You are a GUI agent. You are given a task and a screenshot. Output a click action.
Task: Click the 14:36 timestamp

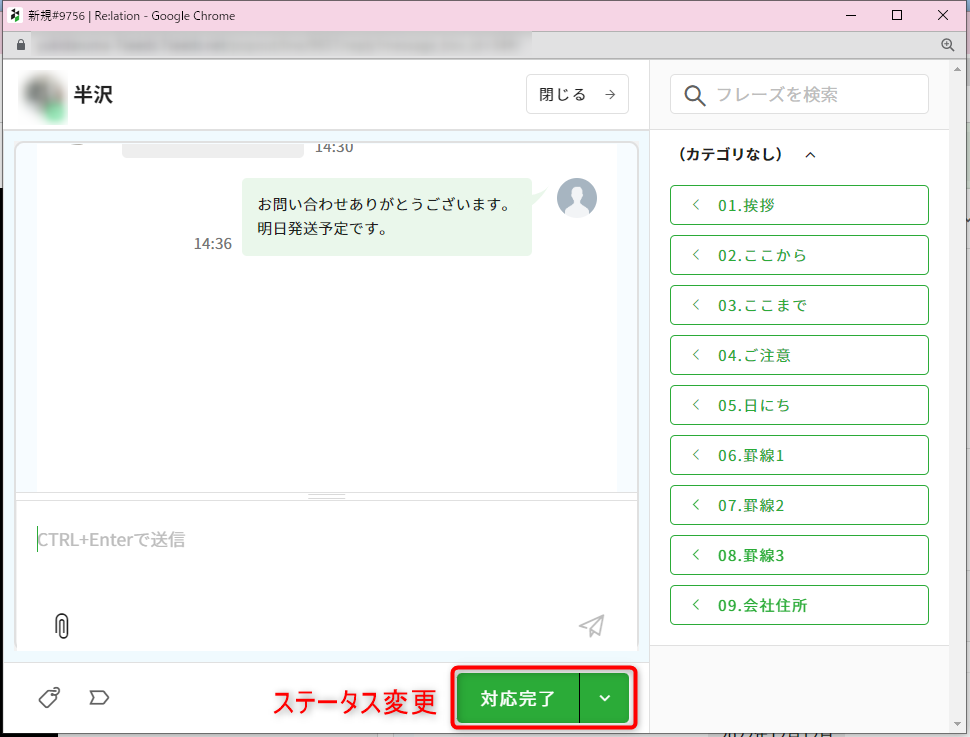[x=212, y=244]
